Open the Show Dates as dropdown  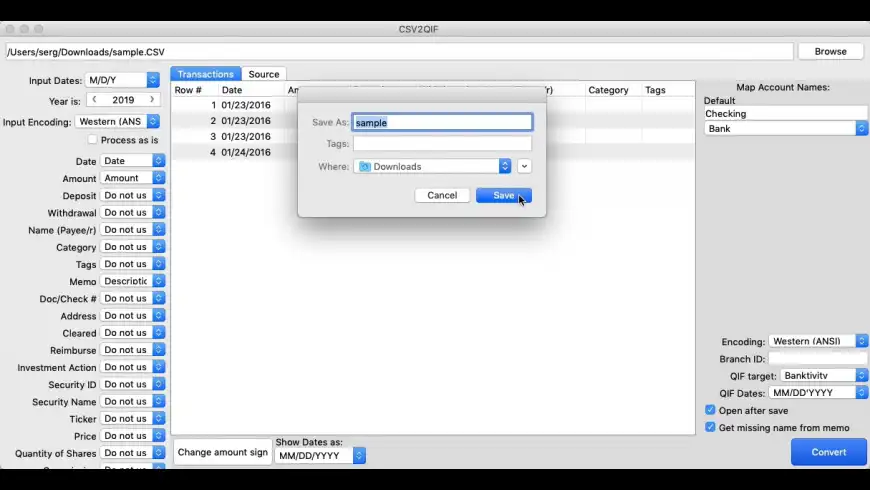coord(320,456)
